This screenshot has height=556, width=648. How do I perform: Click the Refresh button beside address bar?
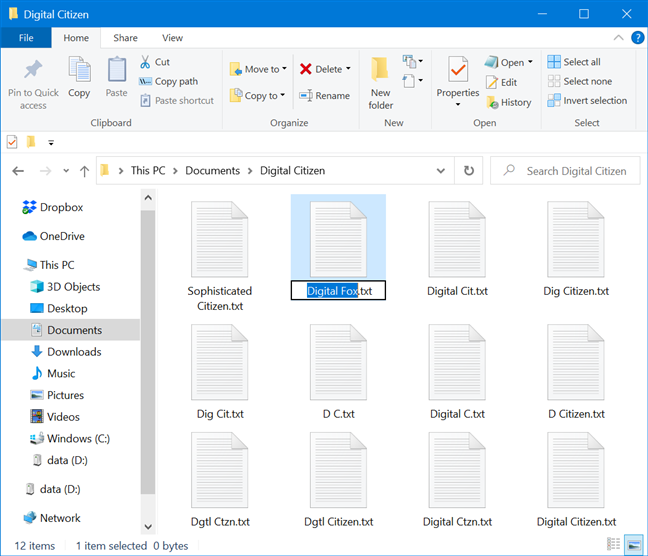468,171
